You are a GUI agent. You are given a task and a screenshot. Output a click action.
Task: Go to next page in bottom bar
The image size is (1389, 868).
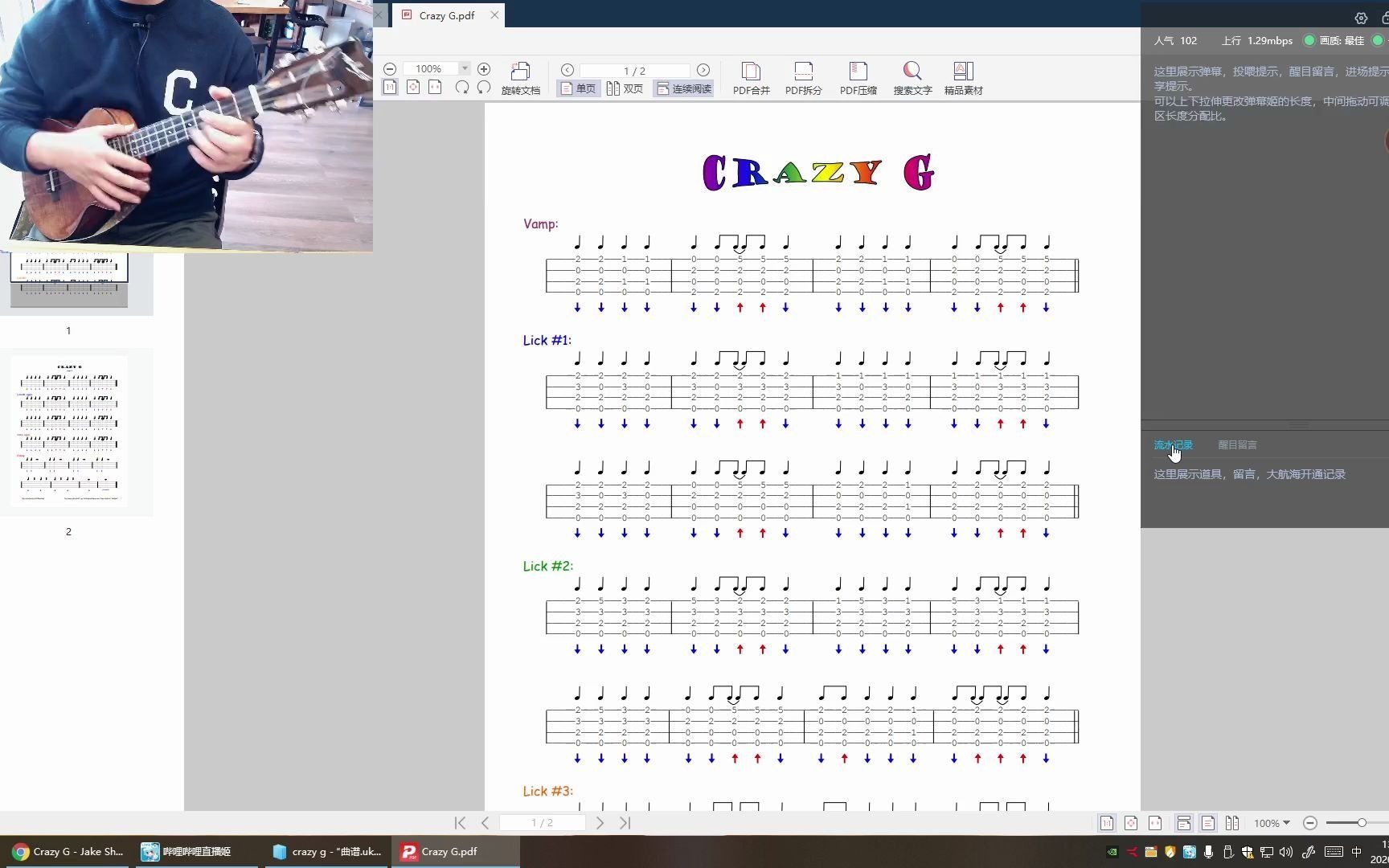(600, 822)
